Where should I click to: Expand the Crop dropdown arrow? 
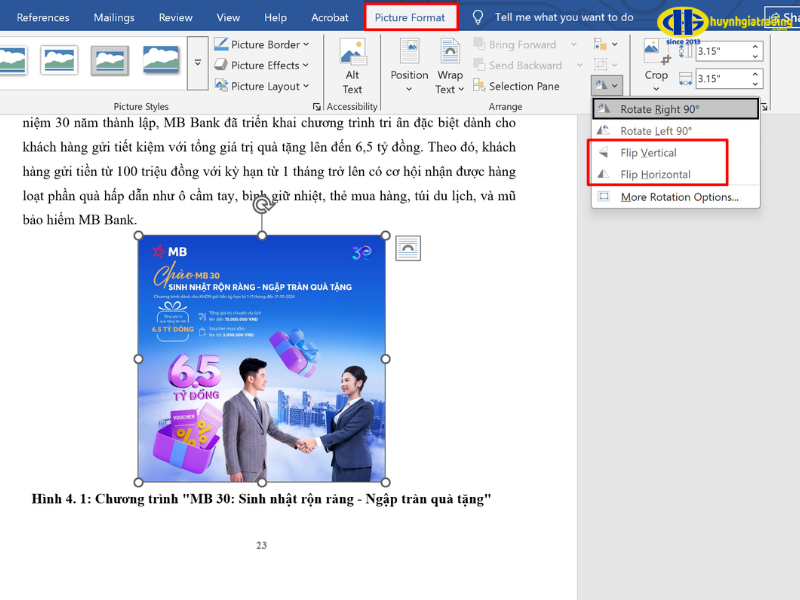[656, 89]
